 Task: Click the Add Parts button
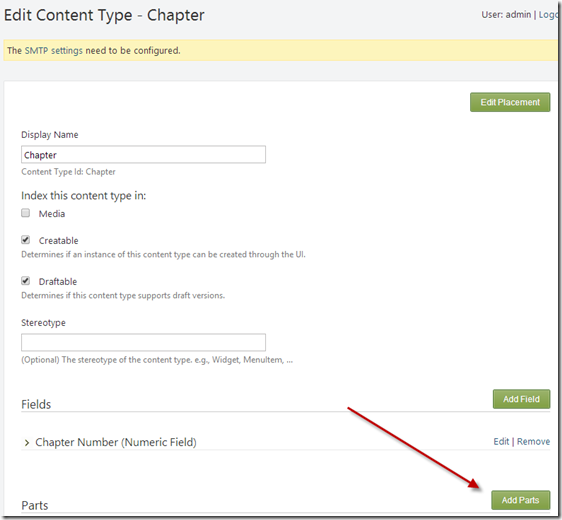520,500
